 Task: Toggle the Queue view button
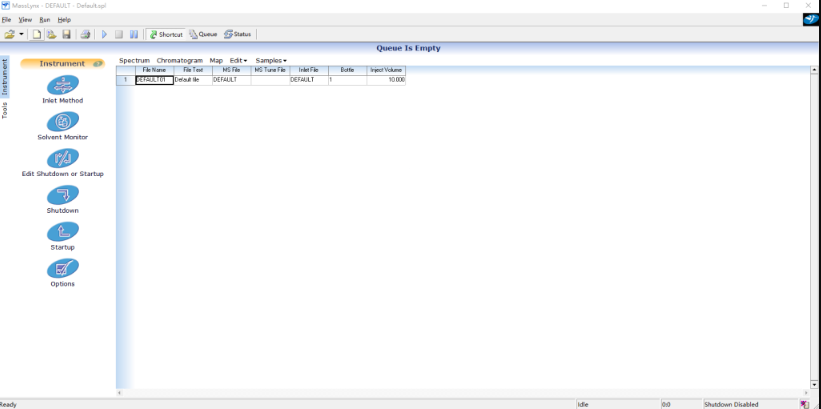tap(203, 34)
